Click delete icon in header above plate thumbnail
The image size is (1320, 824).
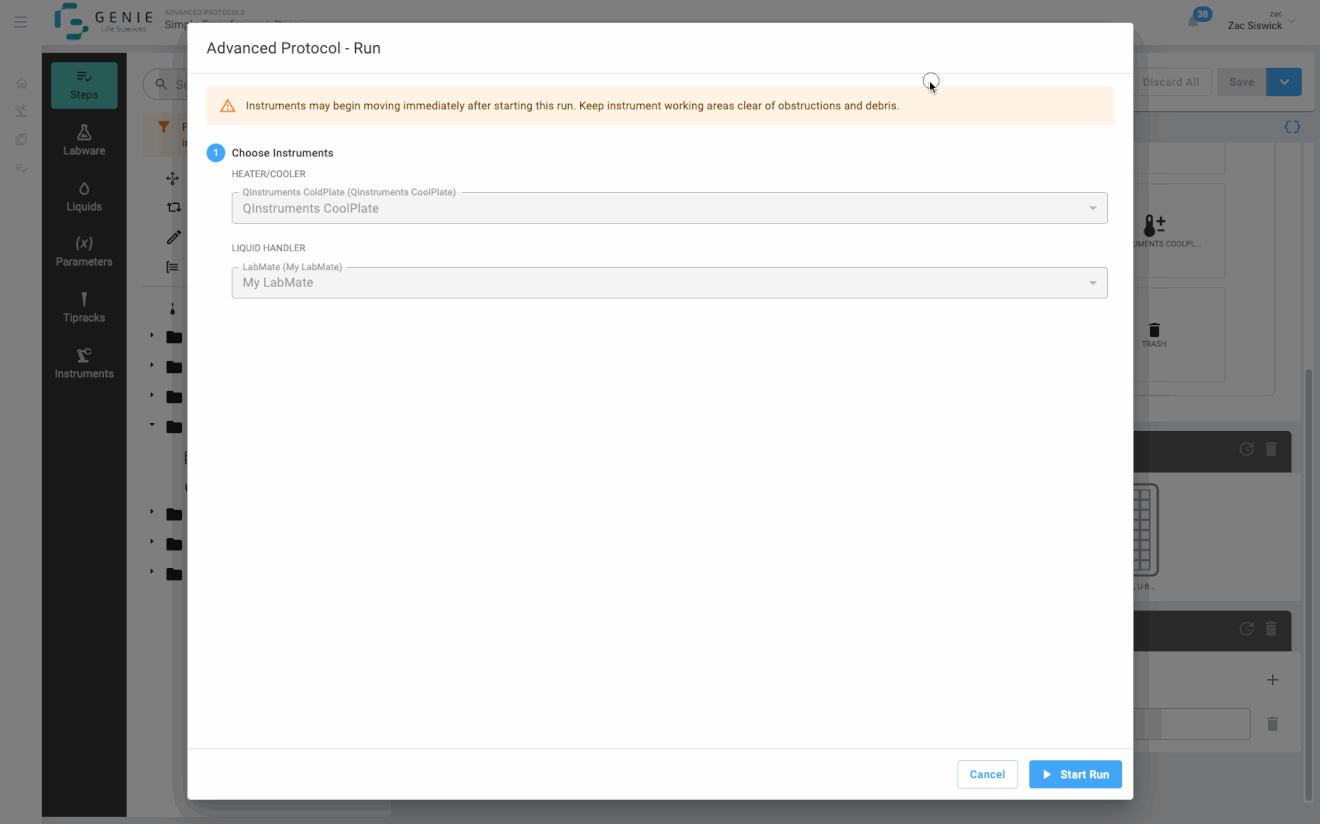1271,449
